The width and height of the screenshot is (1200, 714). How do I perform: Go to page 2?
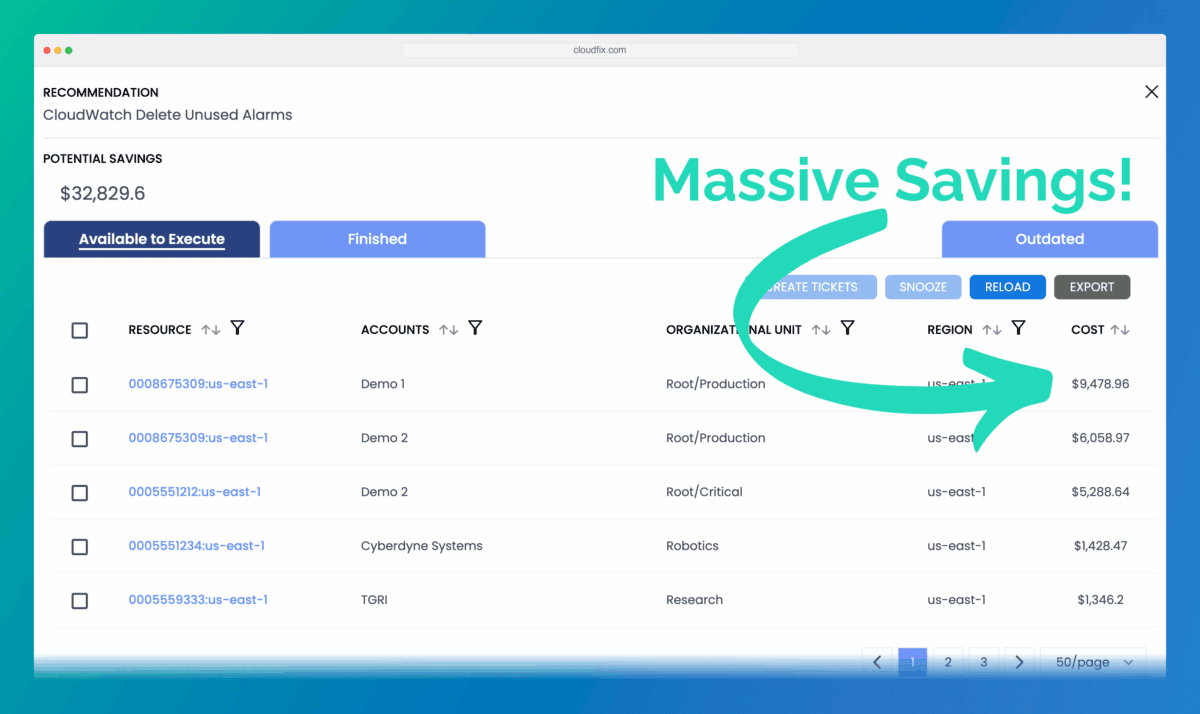point(948,662)
